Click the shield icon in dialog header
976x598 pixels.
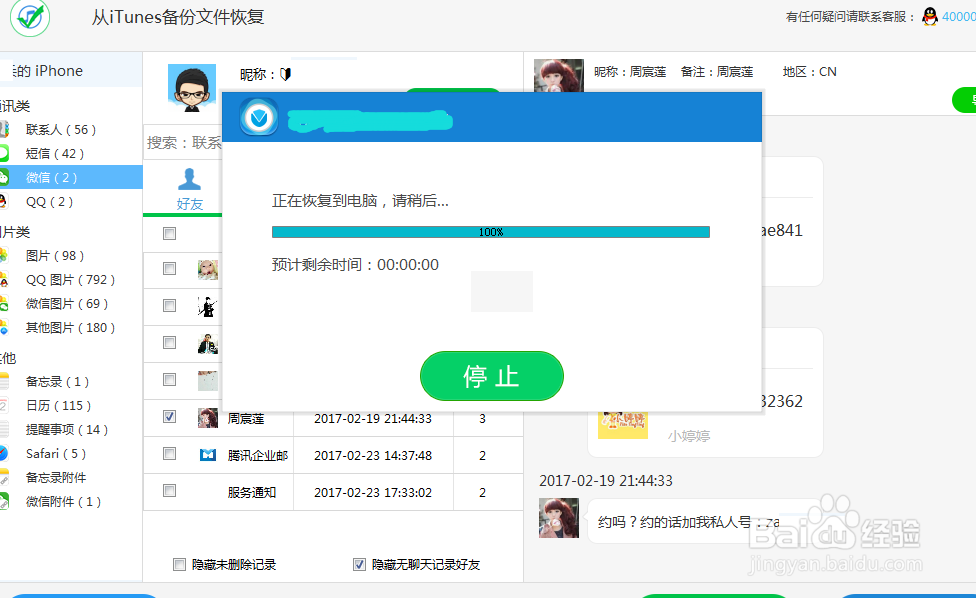coord(259,117)
